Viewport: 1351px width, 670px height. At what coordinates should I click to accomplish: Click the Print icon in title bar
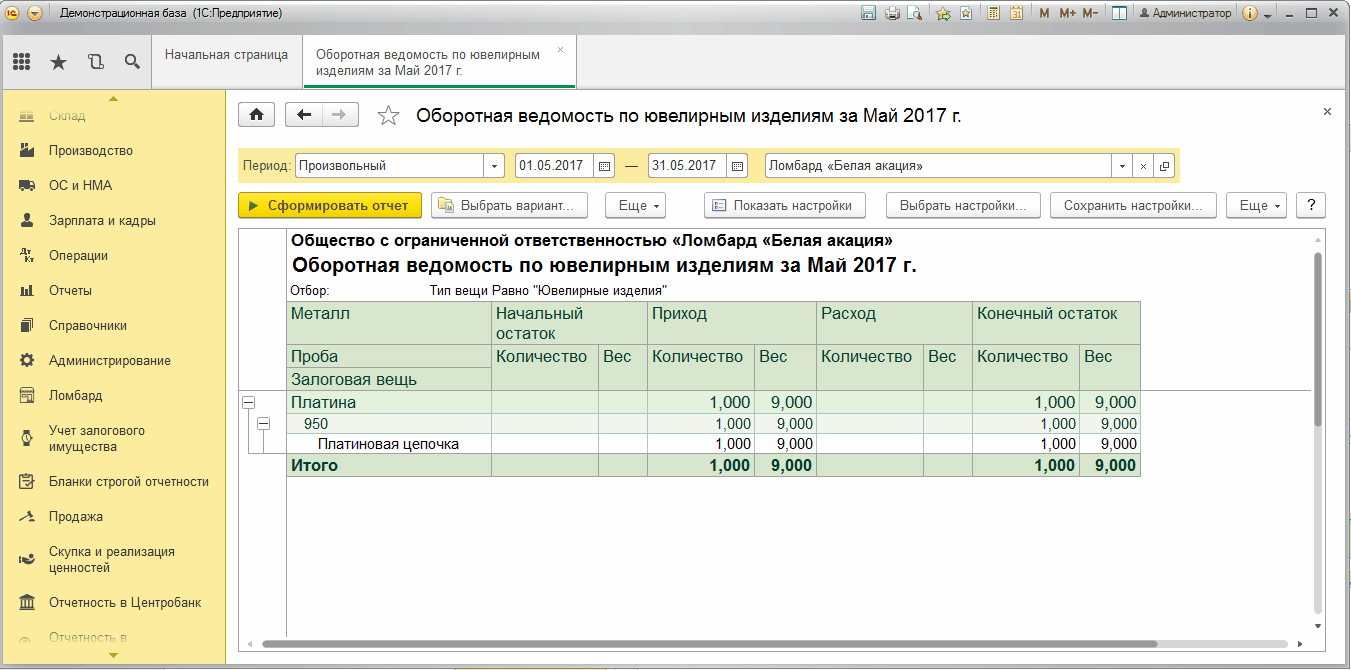coord(892,14)
